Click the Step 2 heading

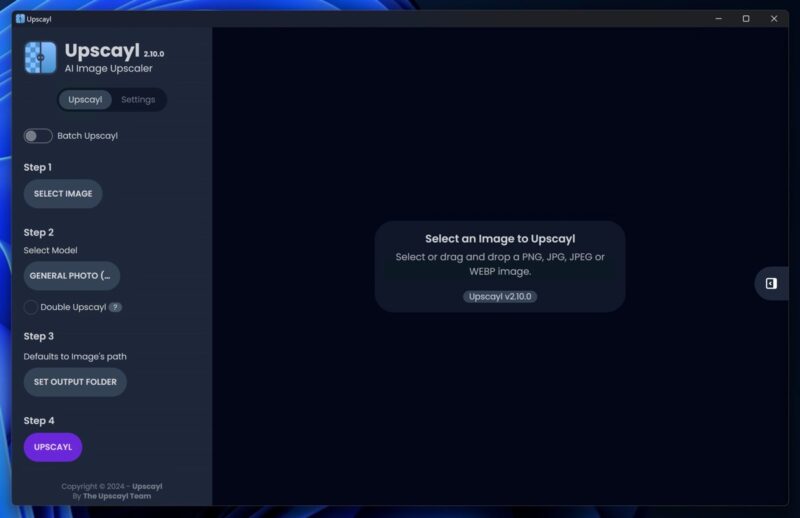click(x=38, y=232)
